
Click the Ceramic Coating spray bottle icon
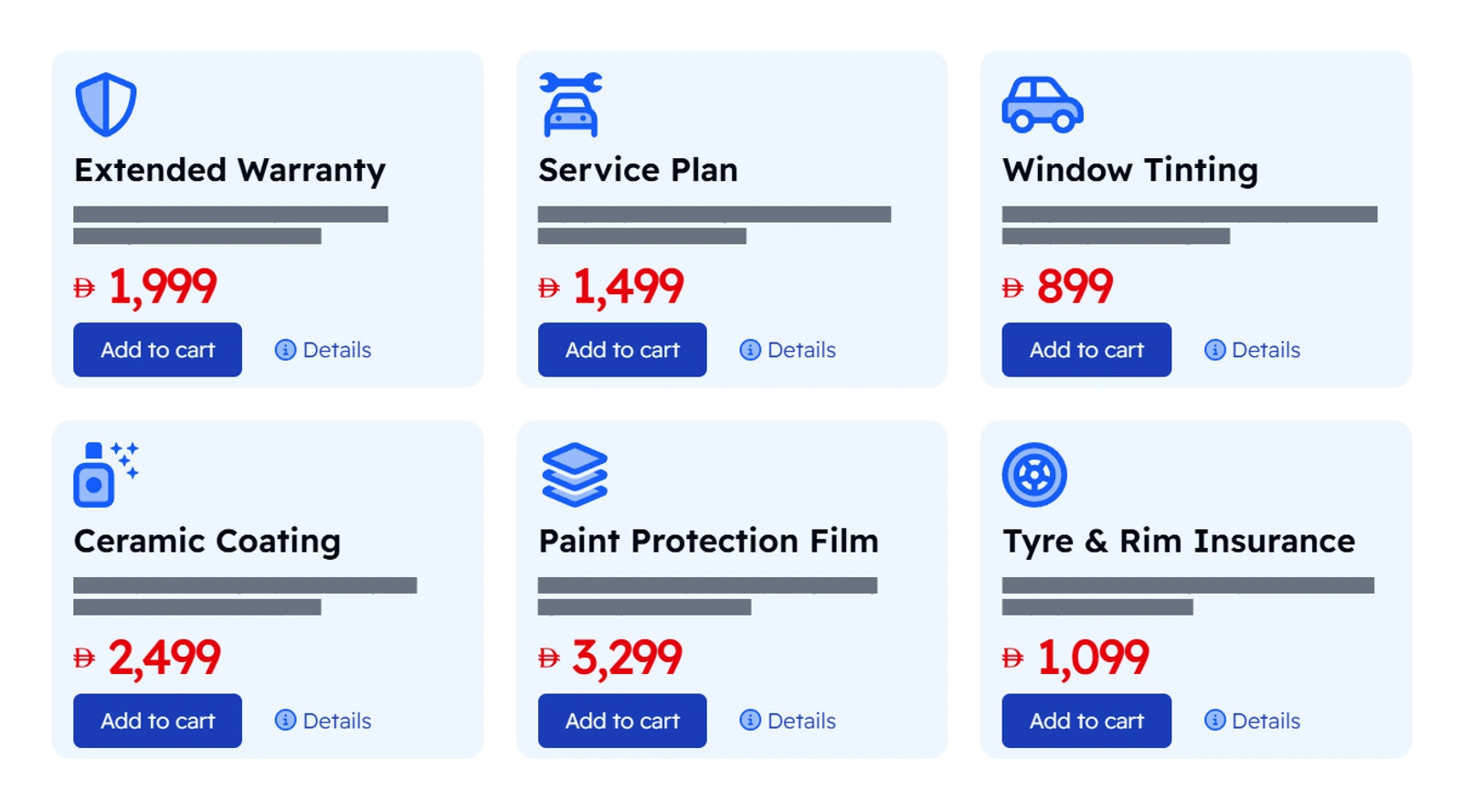point(105,474)
